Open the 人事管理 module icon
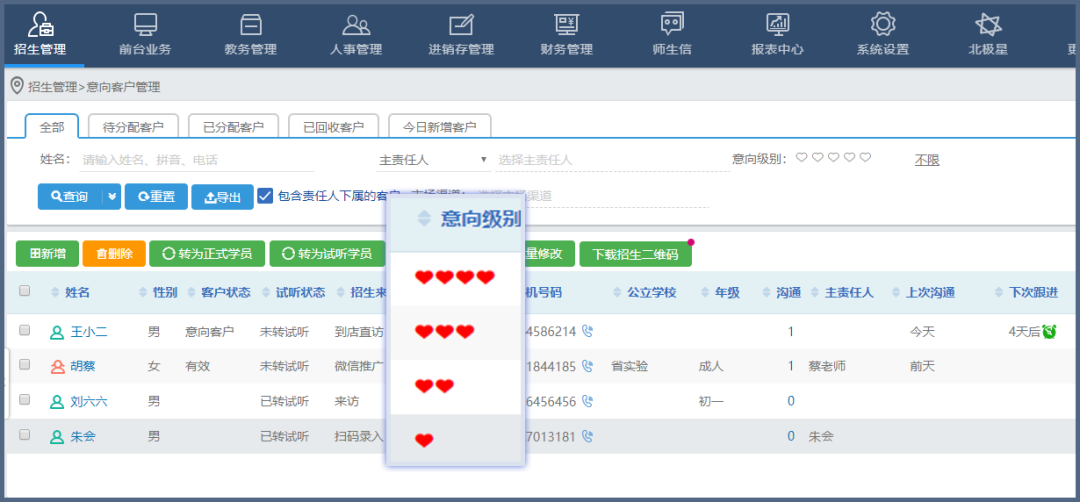Image resolution: width=1080 pixels, height=502 pixels. click(x=356, y=24)
